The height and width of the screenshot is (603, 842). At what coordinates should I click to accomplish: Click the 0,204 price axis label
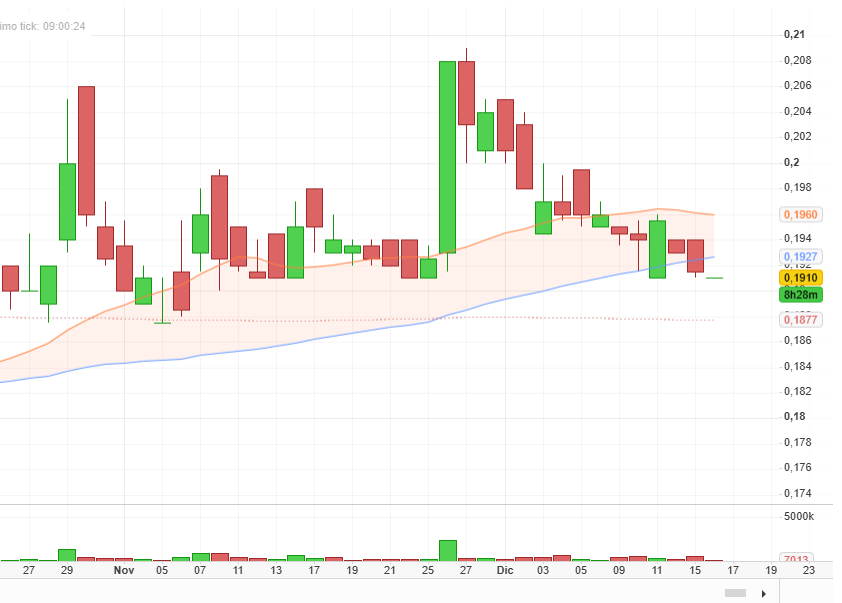pyautogui.click(x=797, y=111)
